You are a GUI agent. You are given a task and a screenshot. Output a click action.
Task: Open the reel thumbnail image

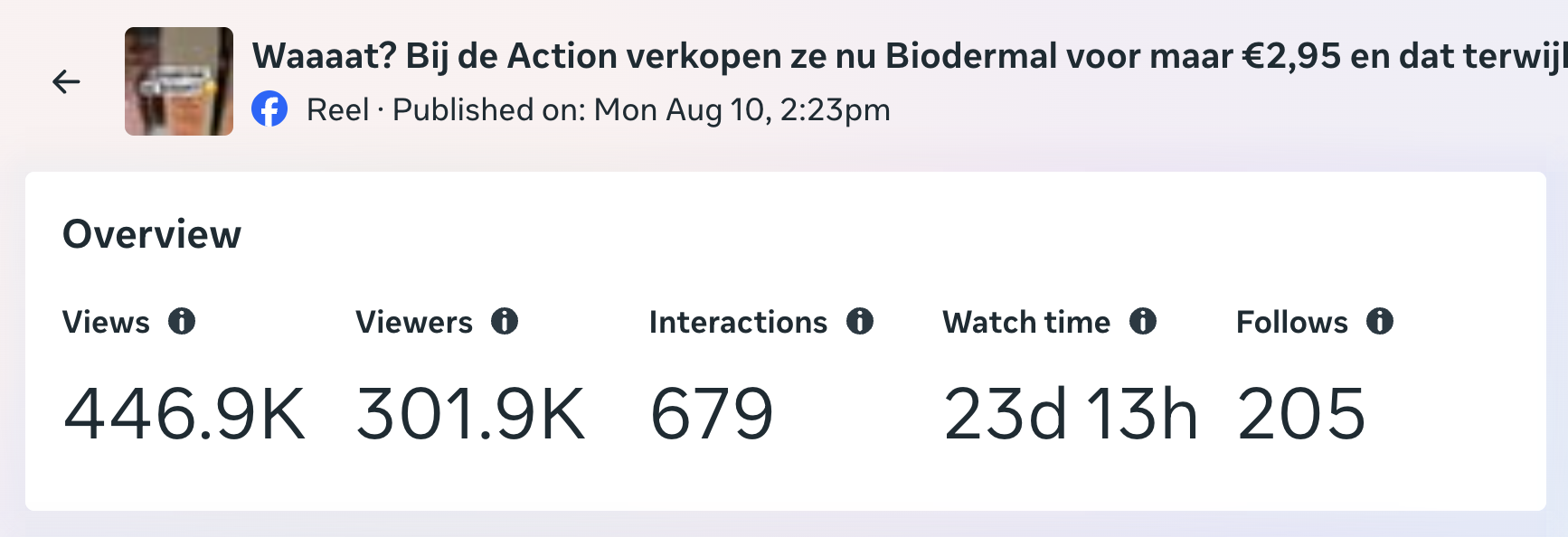coord(179,81)
